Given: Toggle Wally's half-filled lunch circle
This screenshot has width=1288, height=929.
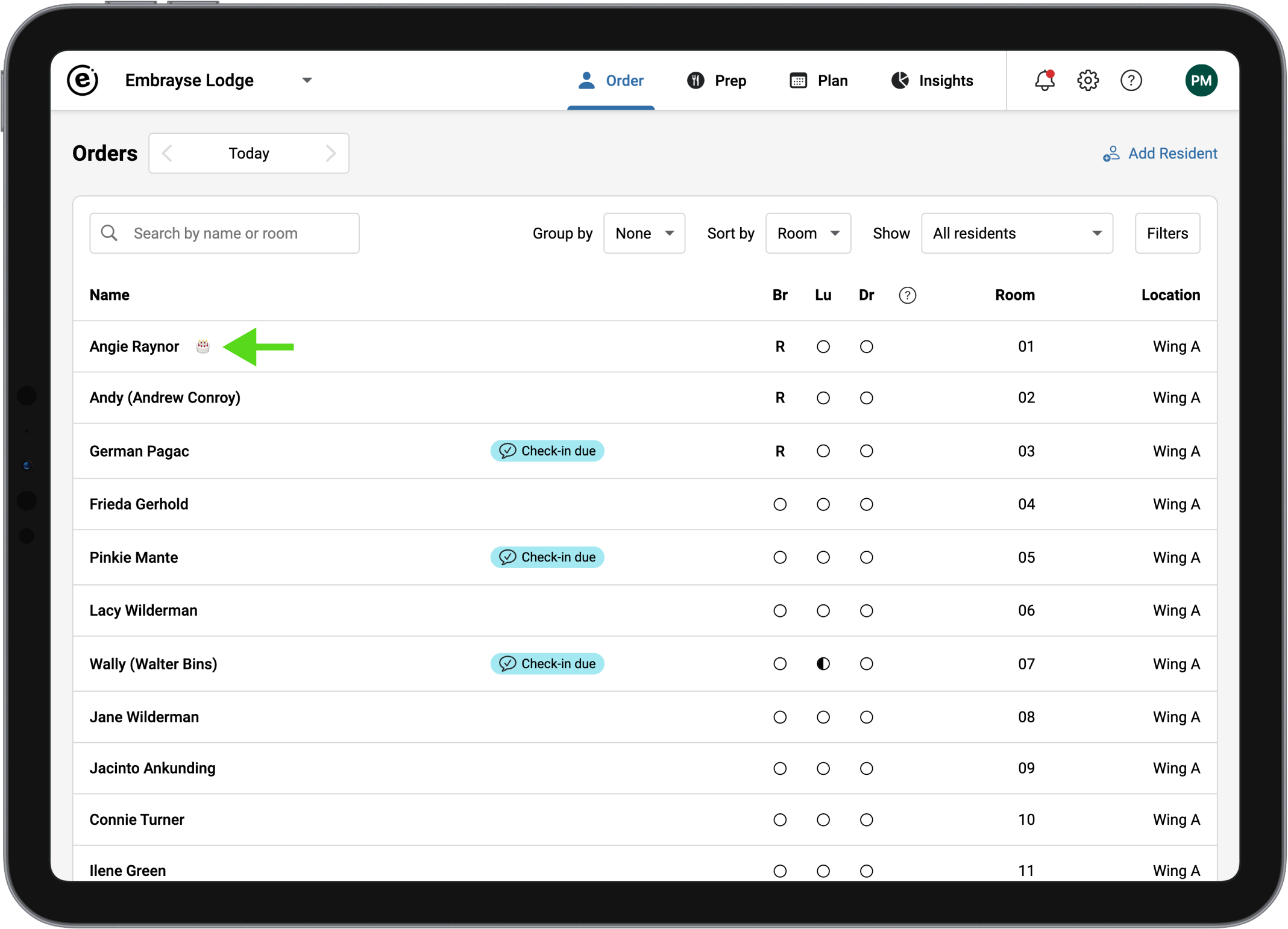Looking at the screenshot, I should click(x=823, y=663).
